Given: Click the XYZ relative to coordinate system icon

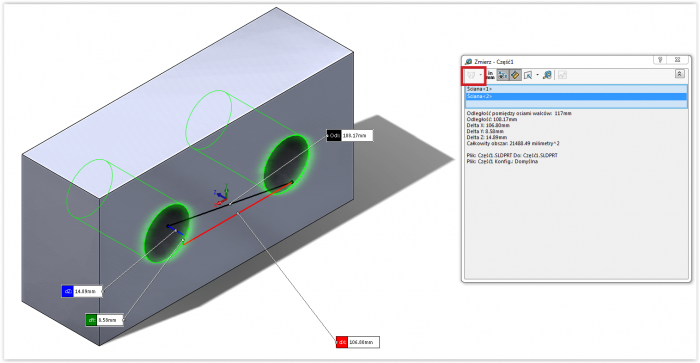Looking at the screenshot, I should point(528,75).
